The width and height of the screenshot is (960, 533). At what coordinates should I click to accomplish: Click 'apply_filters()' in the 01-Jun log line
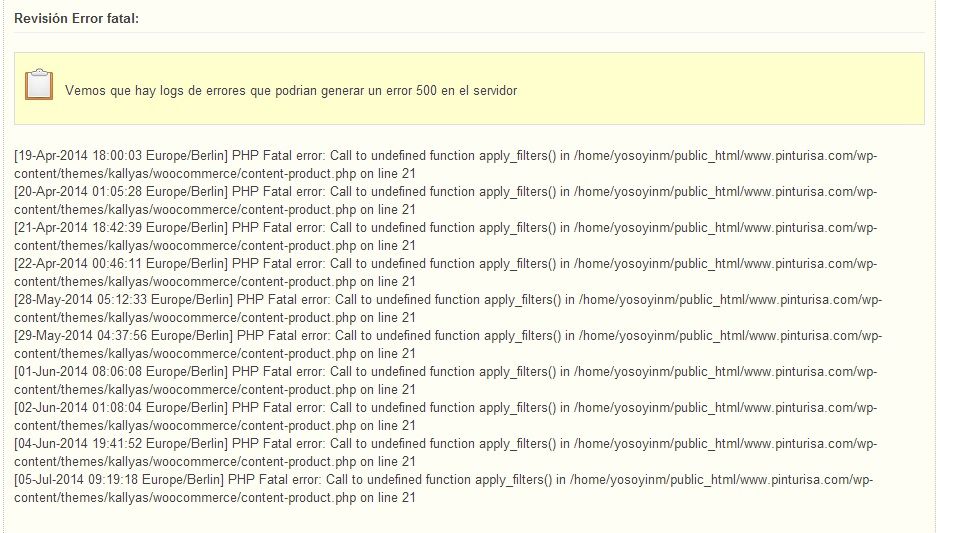[517, 372]
